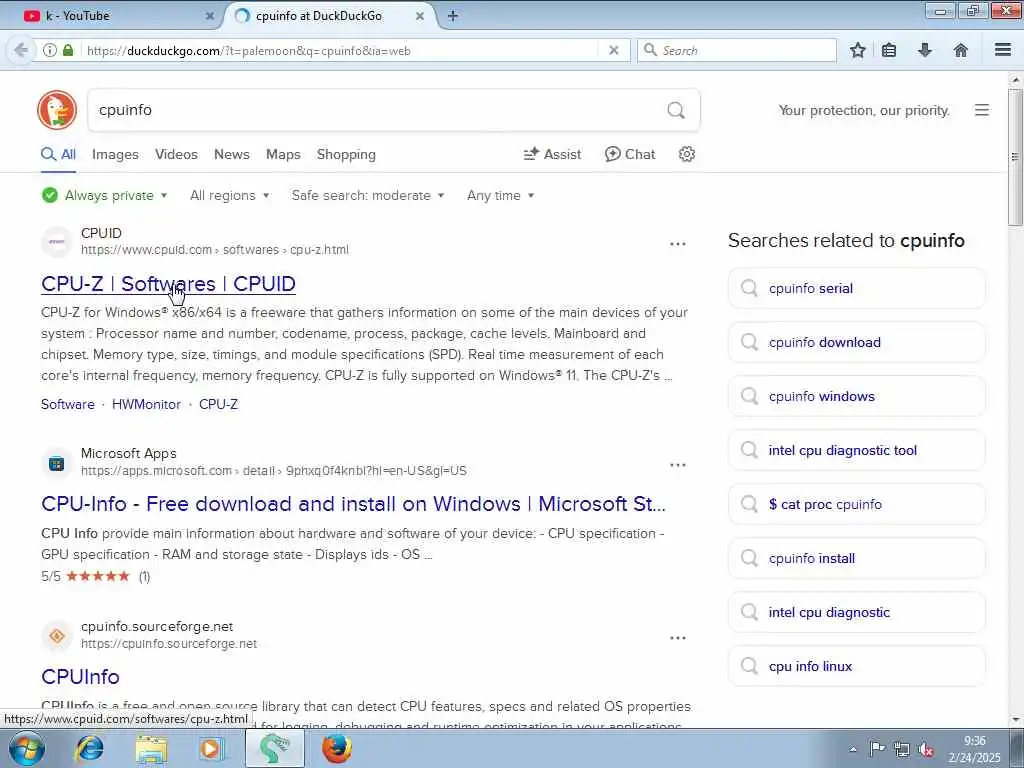Image resolution: width=1024 pixels, height=768 pixels.
Task: Open more options for Microsoft Apps result
Action: click(x=678, y=465)
